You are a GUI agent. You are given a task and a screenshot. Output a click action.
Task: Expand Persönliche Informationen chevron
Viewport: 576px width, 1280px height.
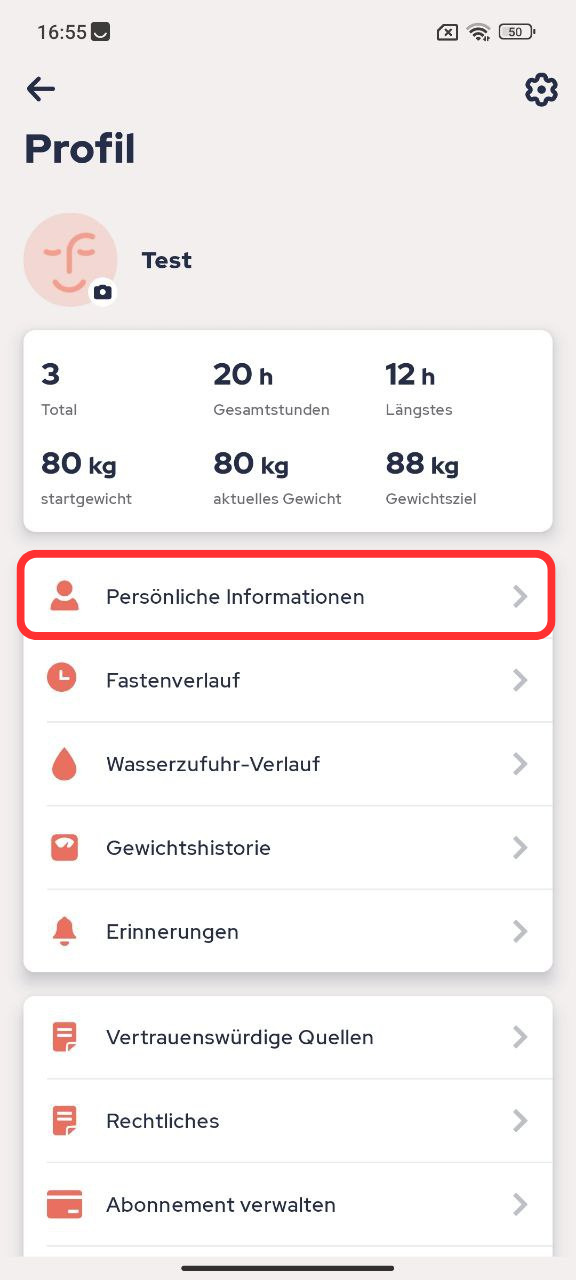pyautogui.click(x=520, y=597)
